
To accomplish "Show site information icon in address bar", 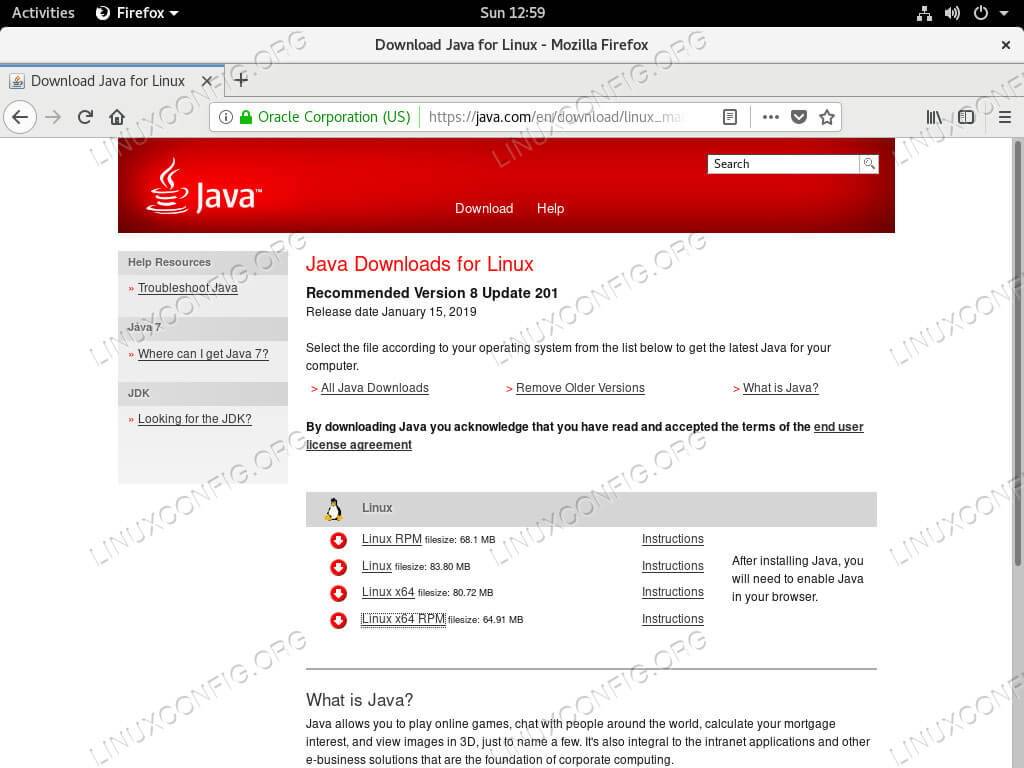I will pyautogui.click(x=225, y=118).
